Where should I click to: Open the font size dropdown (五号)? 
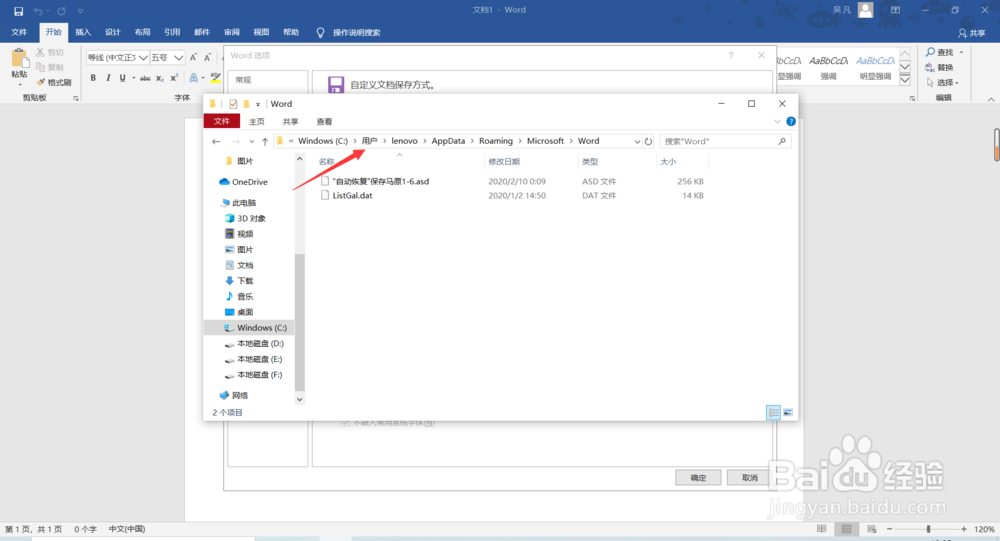[179, 58]
